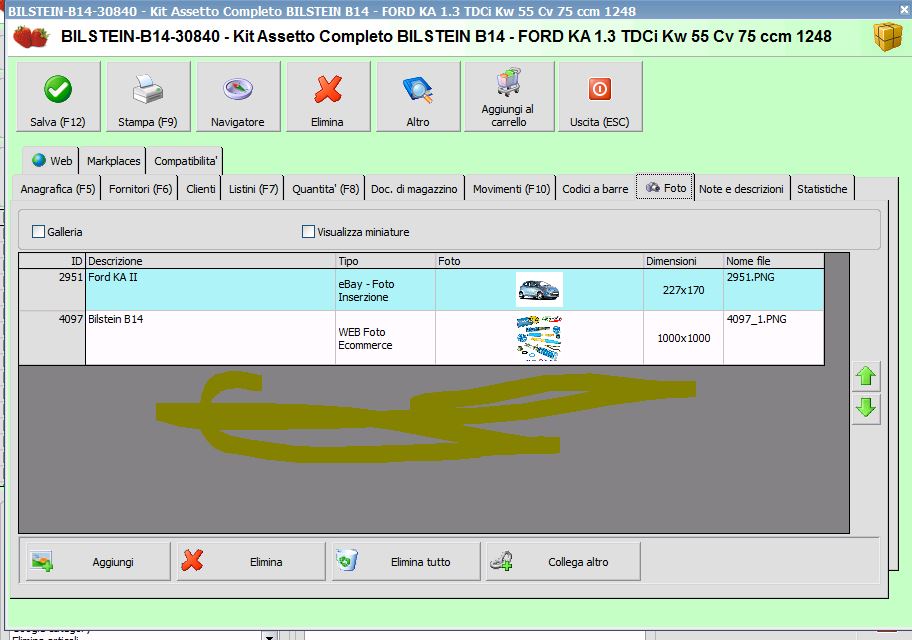Open the Codici a barre tab
Image resolution: width=912 pixels, height=640 pixels.
click(595, 189)
